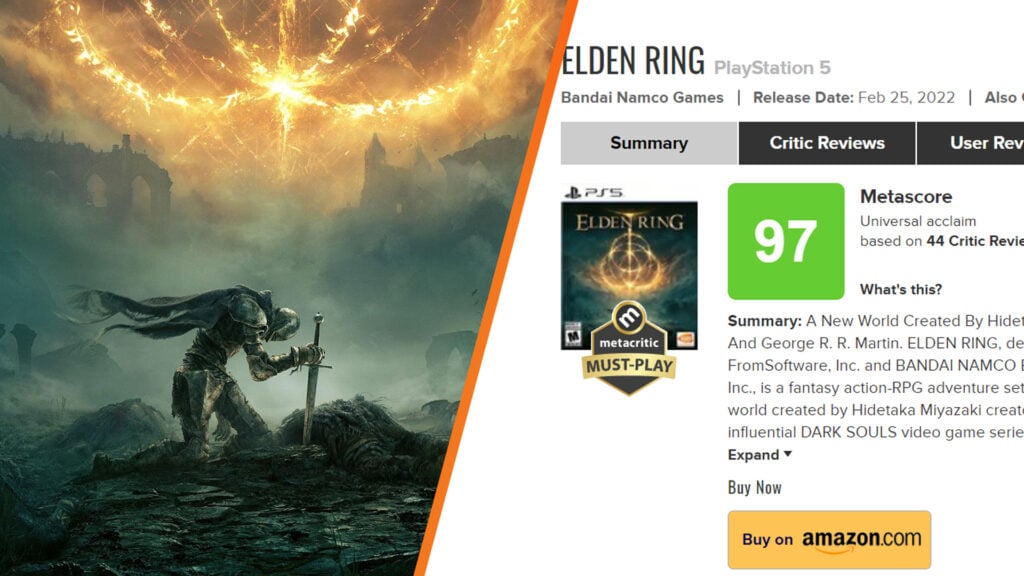Open the "Also On" platforms dropdown
This screenshot has width=1024, height=576.
click(x=1012, y=97)
